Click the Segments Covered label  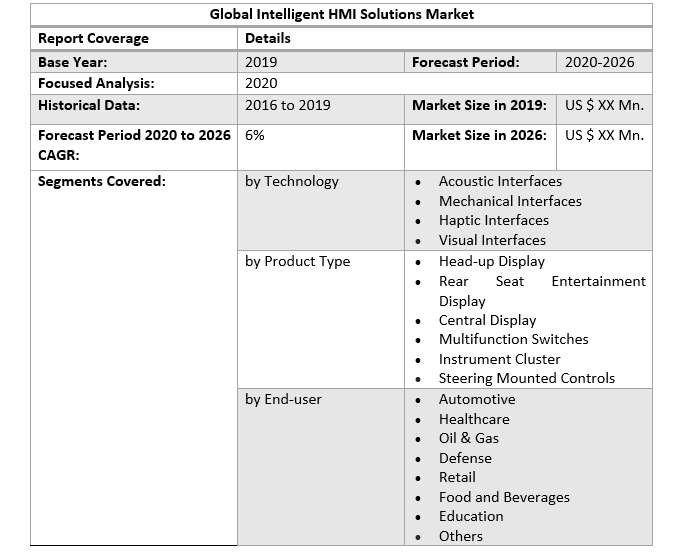point(101,181)
